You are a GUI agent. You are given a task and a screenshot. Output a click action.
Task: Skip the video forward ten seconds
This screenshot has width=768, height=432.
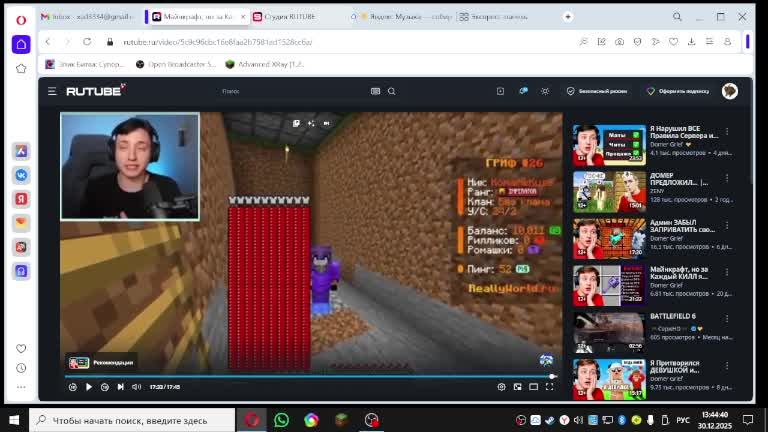[x=104, y=387]
